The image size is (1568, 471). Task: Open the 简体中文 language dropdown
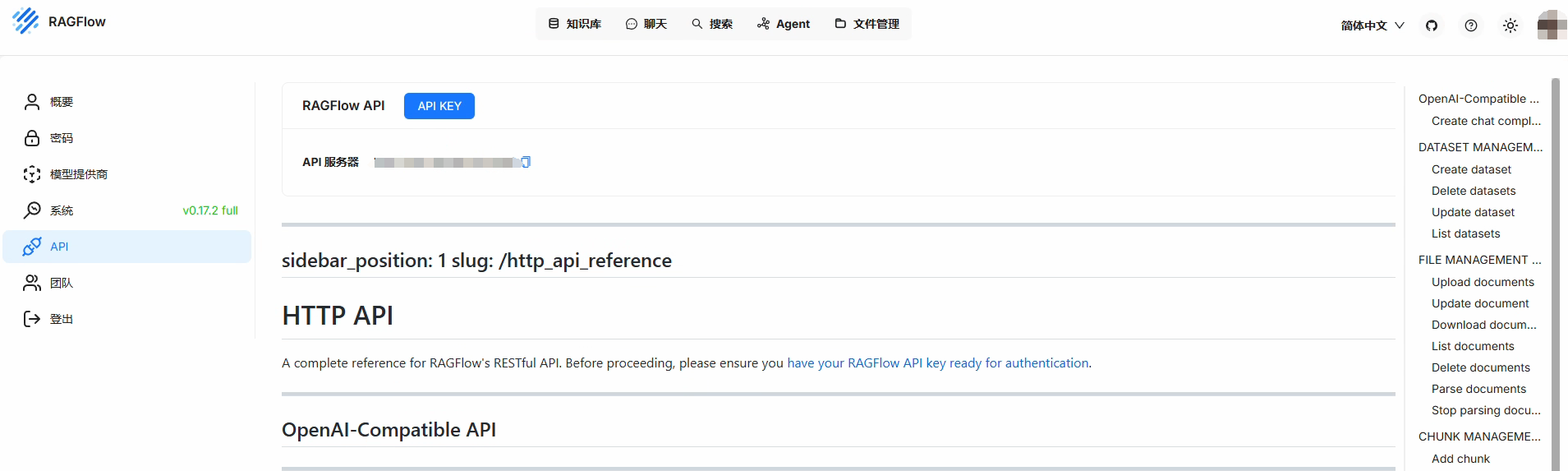pos(1373,25)
